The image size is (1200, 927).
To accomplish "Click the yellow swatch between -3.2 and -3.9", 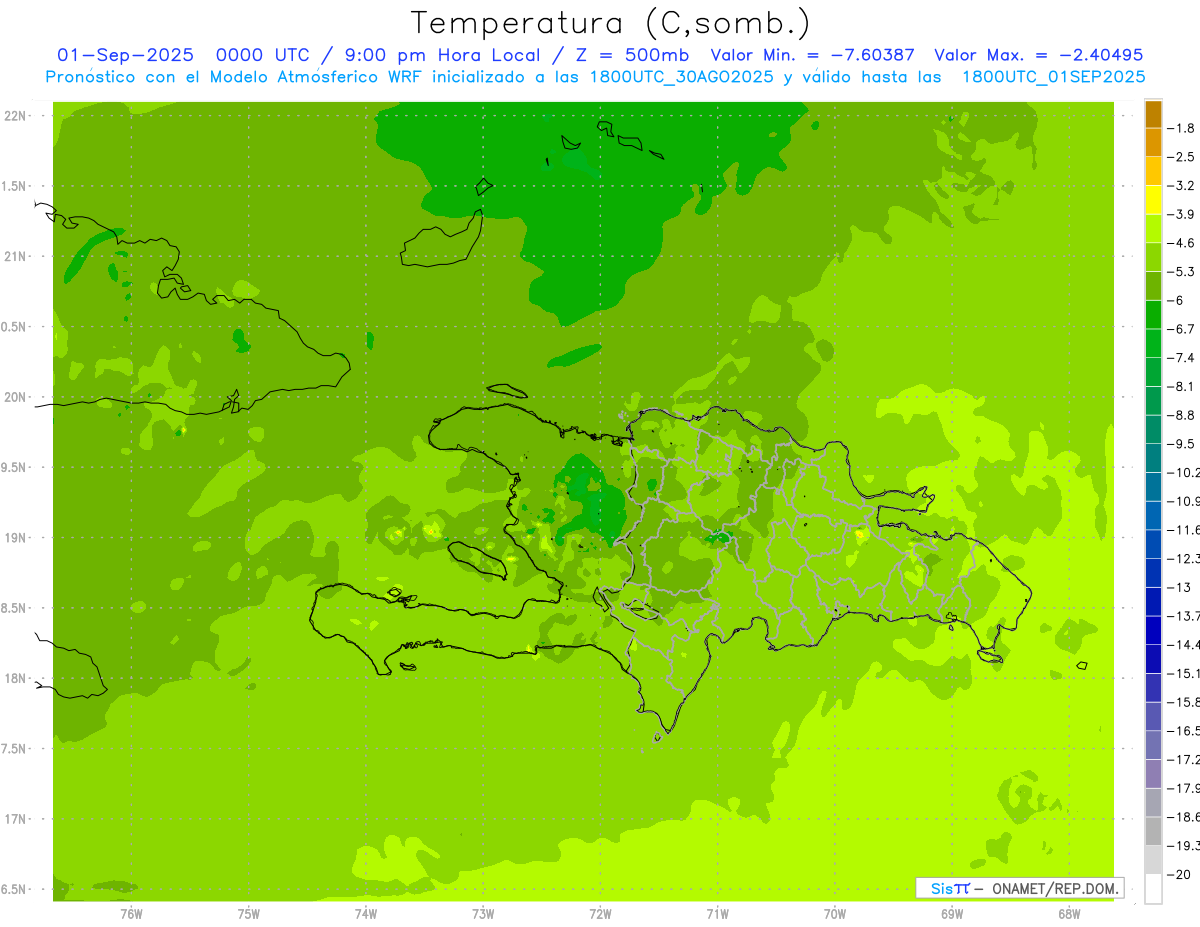I will [x=1153, y=199].
